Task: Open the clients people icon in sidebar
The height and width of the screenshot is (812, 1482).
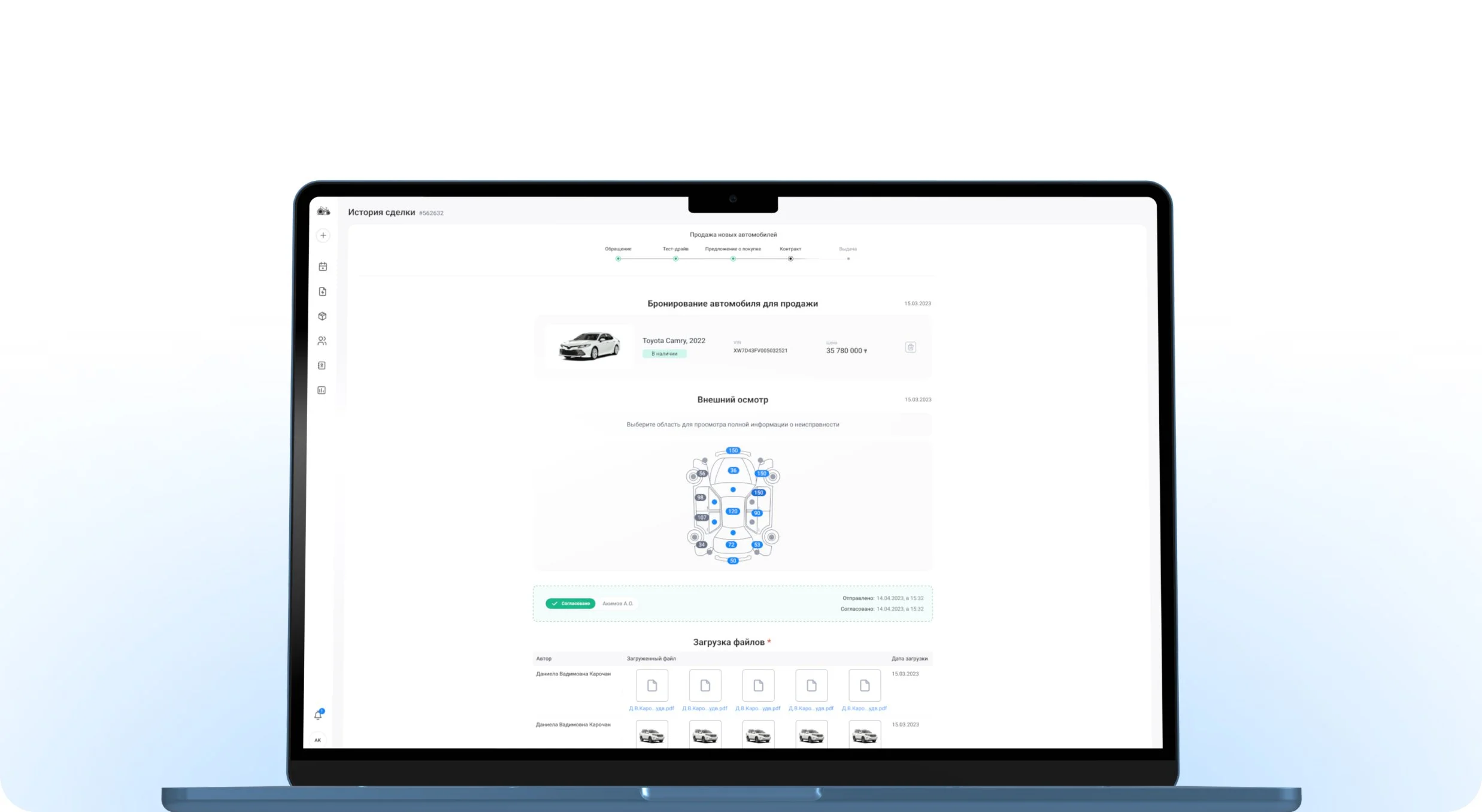Action: (322, 341)
